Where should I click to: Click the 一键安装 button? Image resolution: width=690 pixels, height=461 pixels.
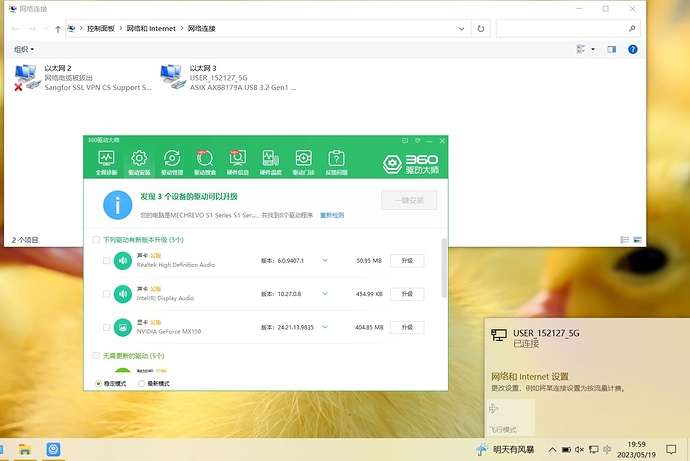(x=409, y=200)
